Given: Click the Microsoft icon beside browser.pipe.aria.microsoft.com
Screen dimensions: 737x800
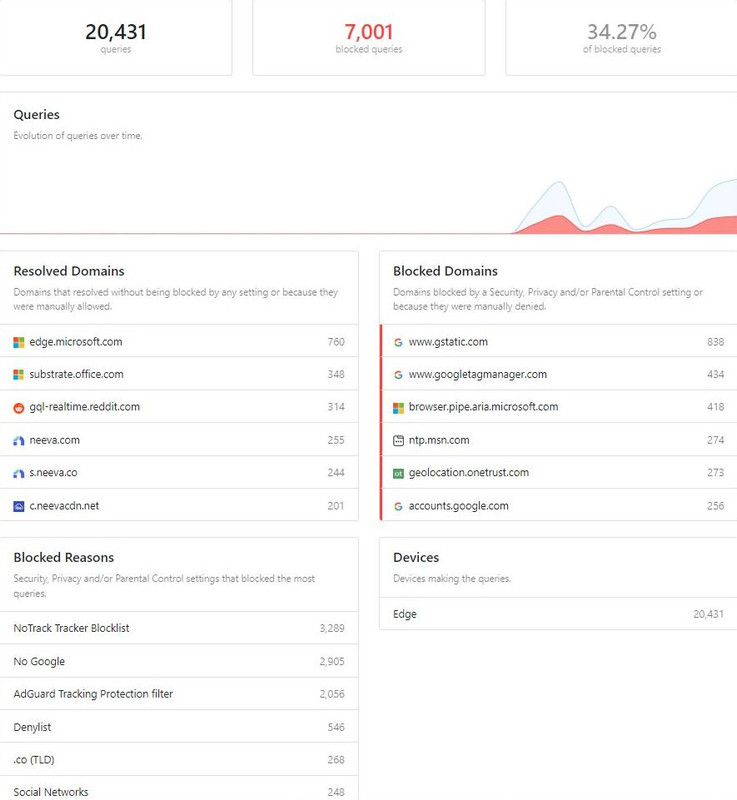Looking at the screenshot, I should coord(398,408).
